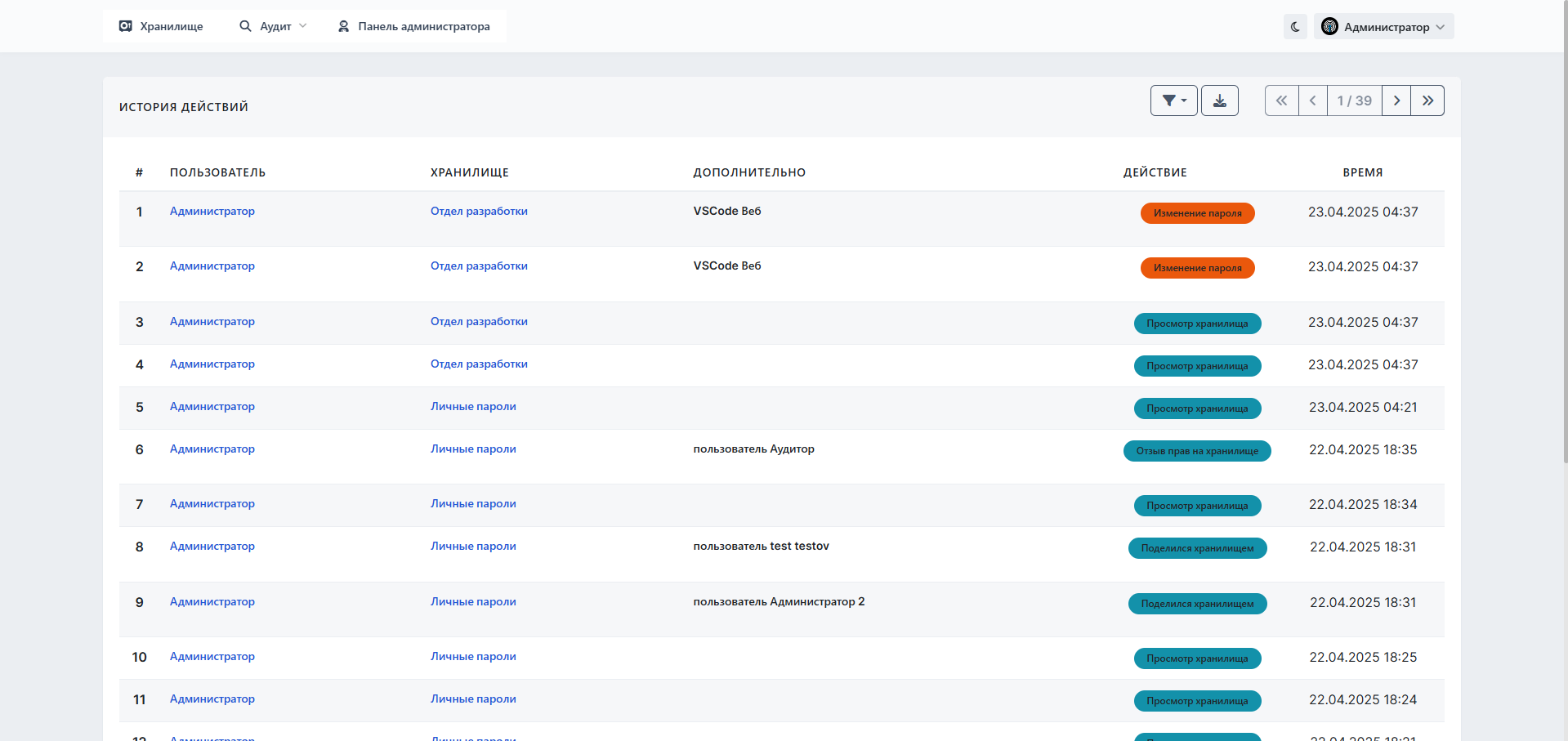This screenshot has width=1568, height=741.
Task: Click Поделился хранилищем badge in row 8
Action: pos(1197,548)
